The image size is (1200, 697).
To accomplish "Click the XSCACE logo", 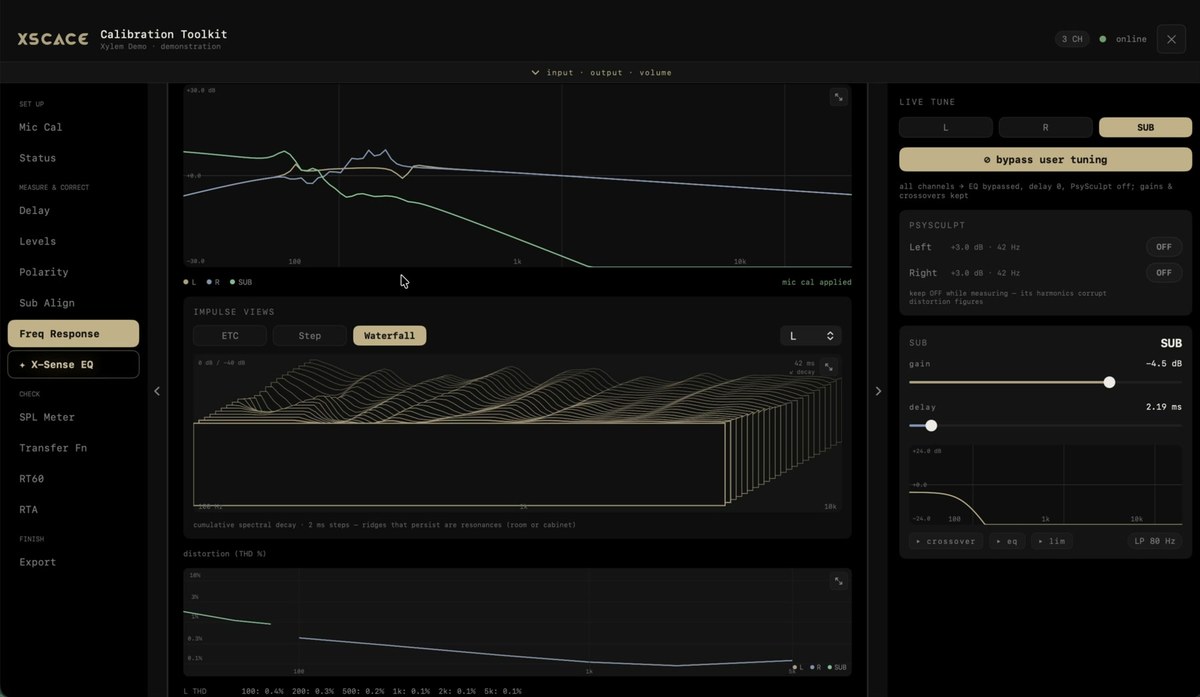I will click(52, 39).
